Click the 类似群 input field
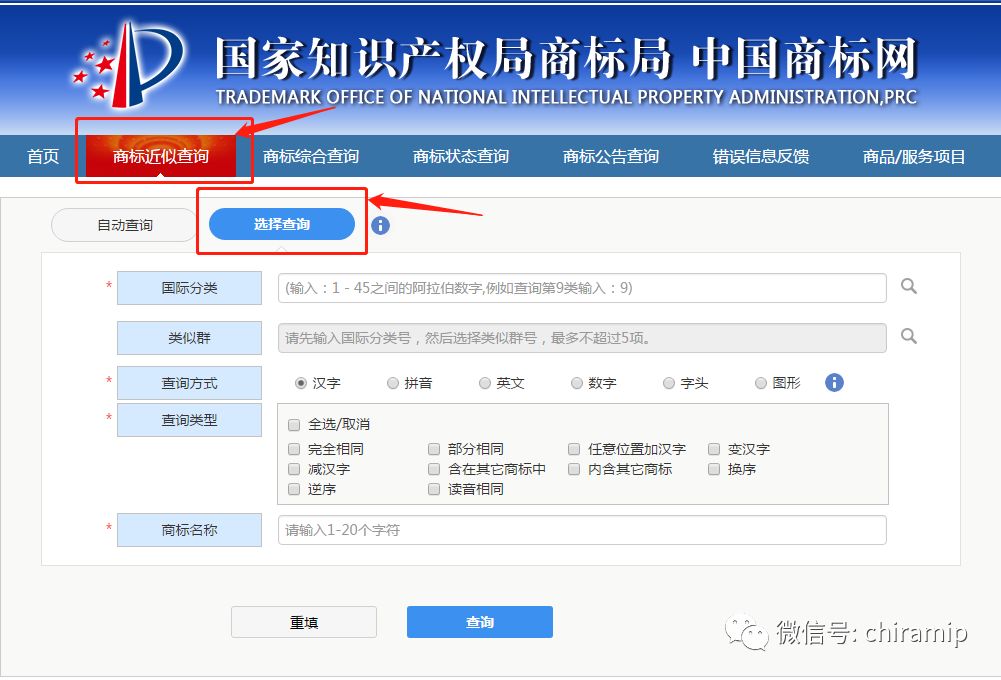This screenshot has width=1001, height=680. (582, 338)
